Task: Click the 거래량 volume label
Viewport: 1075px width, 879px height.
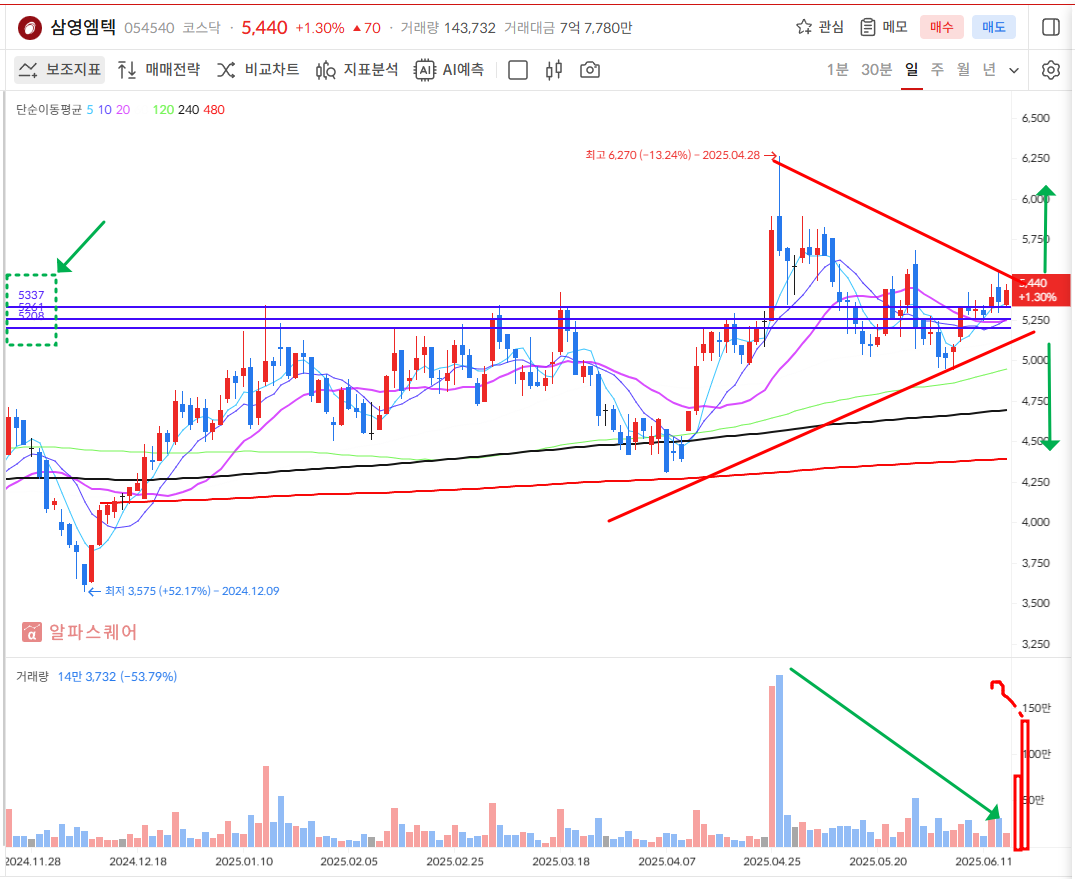Action: click(32, 676)
